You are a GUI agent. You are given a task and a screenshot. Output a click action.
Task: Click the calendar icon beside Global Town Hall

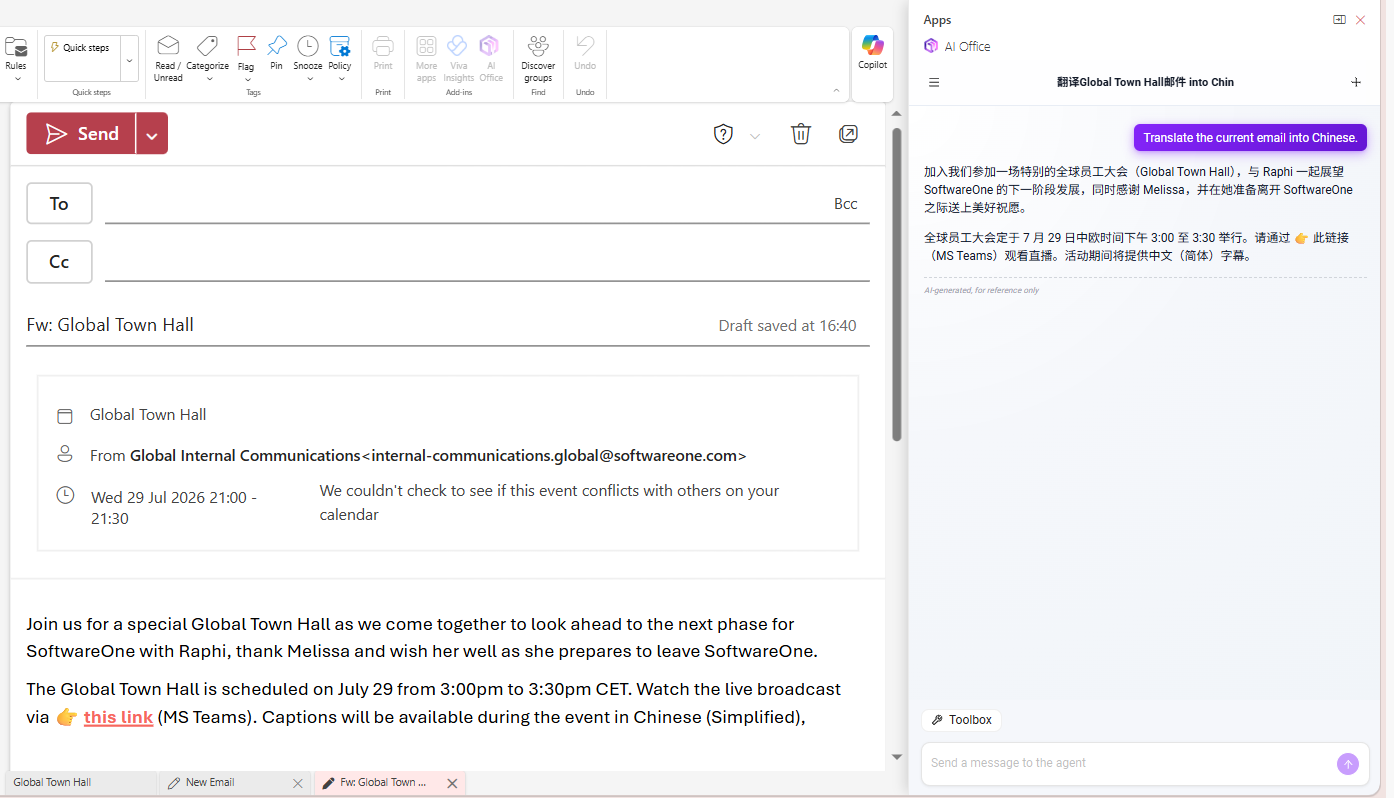click(x=65, y=416)
